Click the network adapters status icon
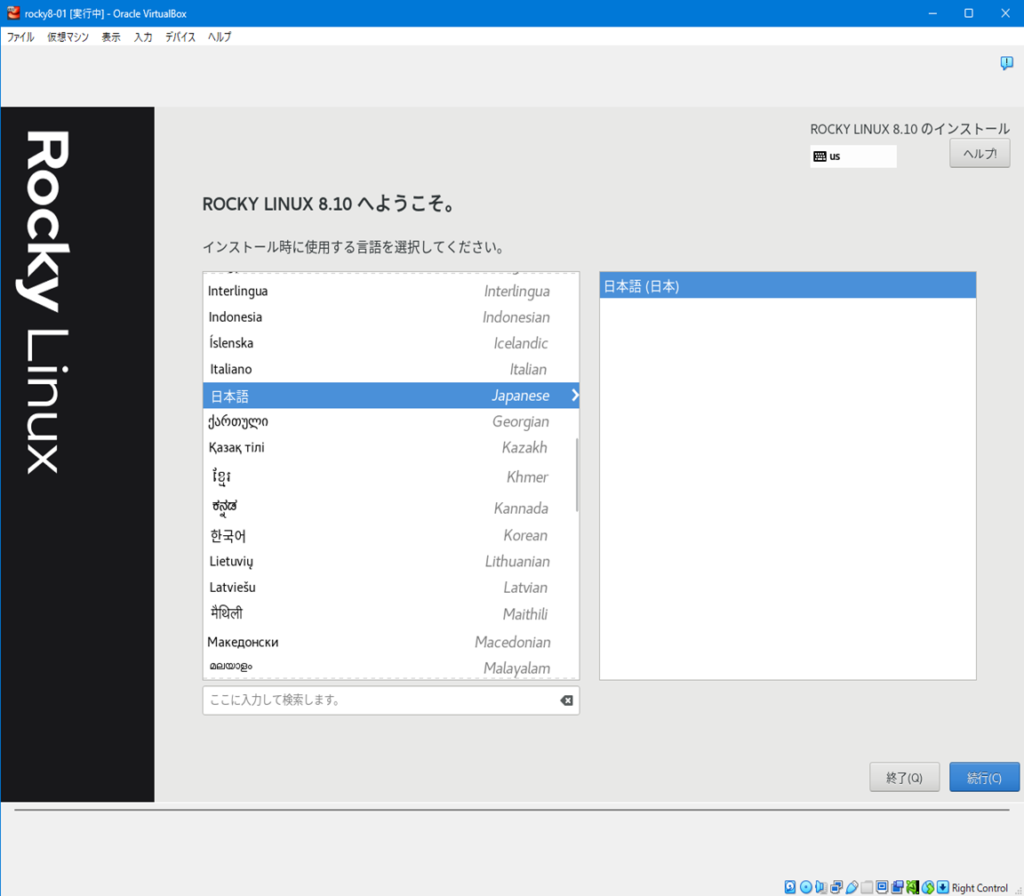 [837, 887]
